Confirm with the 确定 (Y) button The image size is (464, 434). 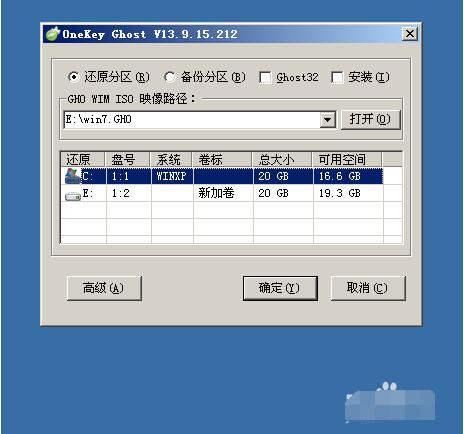(280, 288)
